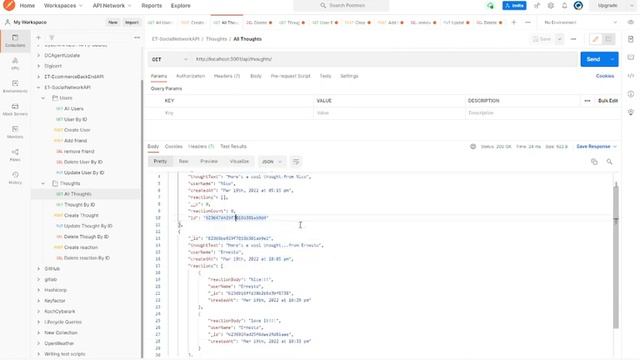Expand the GitHub collection
This screenshot has width=640, height=360.
tap(39, 269)
